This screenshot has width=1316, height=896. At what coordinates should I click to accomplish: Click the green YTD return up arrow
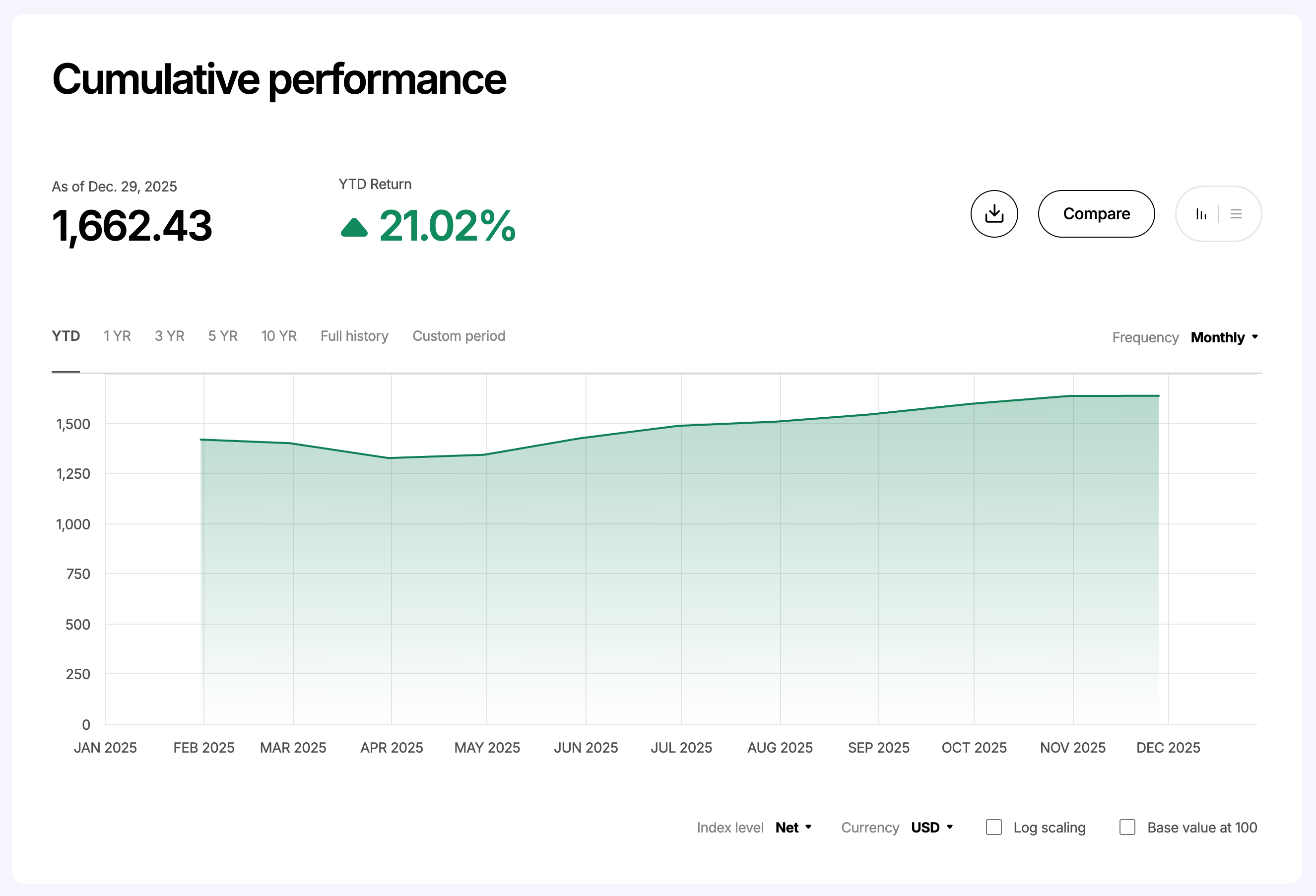(354, 228)
